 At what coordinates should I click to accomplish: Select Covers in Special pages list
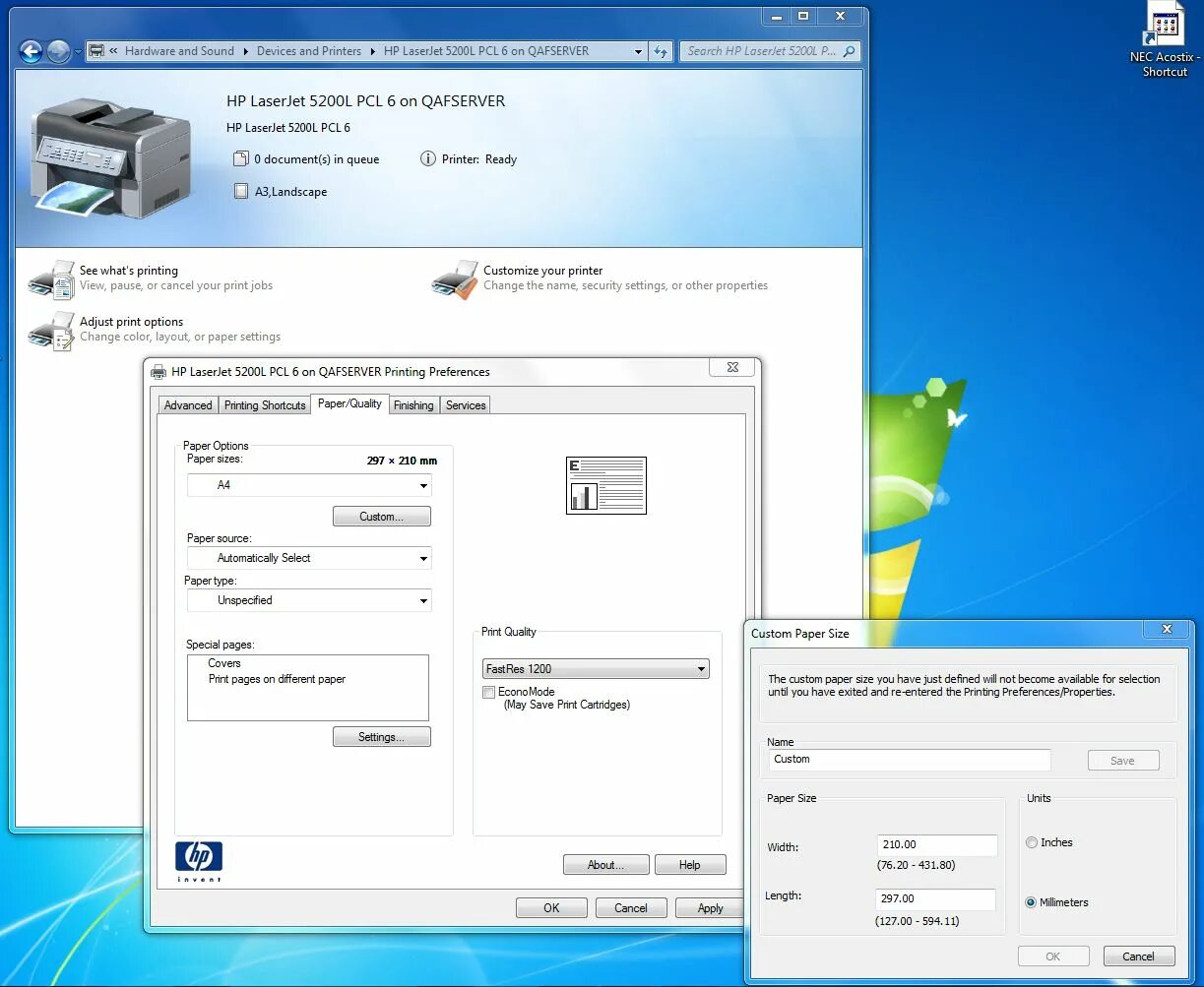click(x=224, y=663)
